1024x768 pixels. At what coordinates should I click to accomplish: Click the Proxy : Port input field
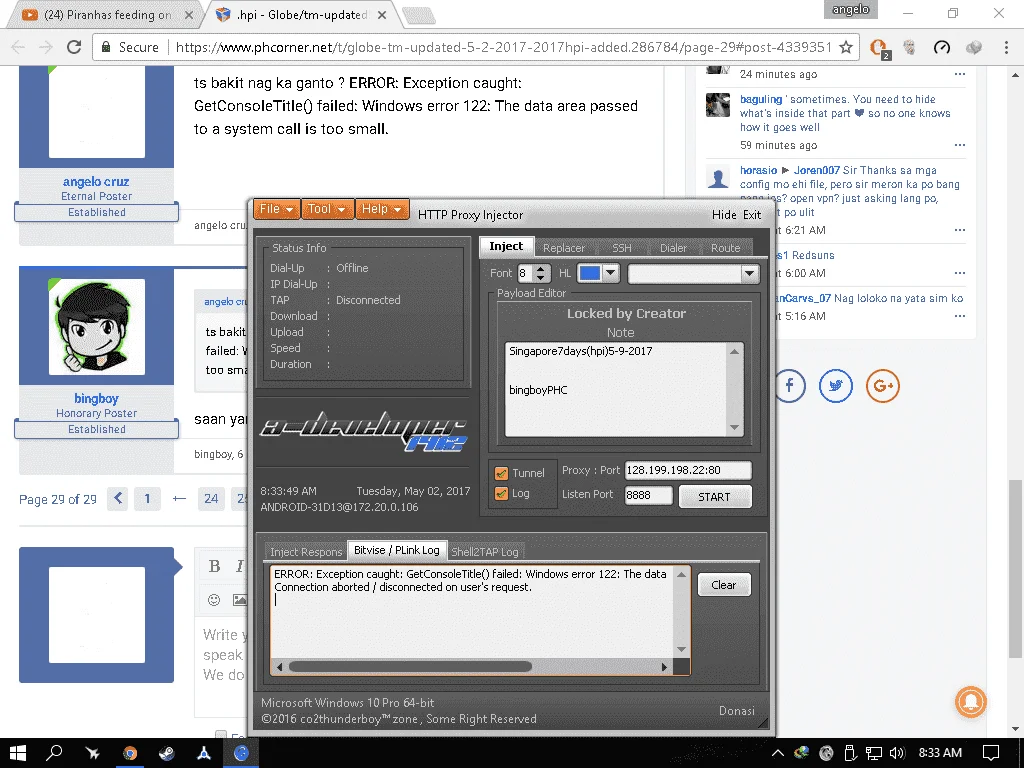(688, 470)
